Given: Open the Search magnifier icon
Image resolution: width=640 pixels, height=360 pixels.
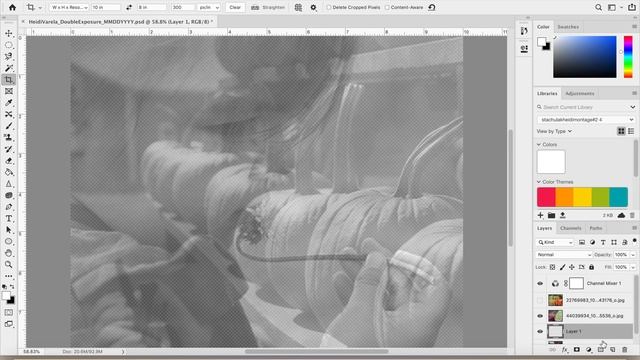Looking at the screenshot, I should pyautogui.click(x=598, y=7).
